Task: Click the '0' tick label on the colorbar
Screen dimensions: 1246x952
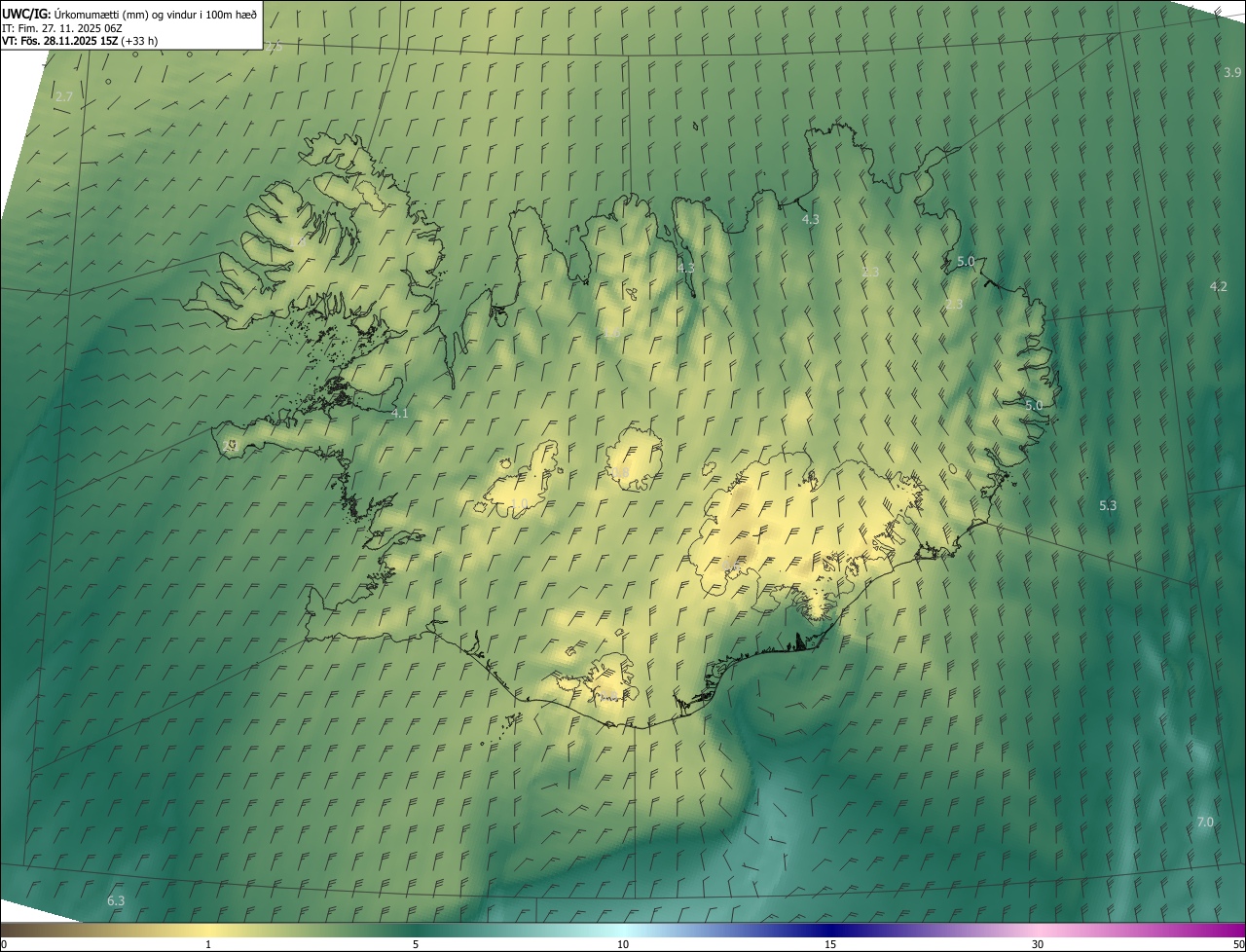Action: [4, 944]
